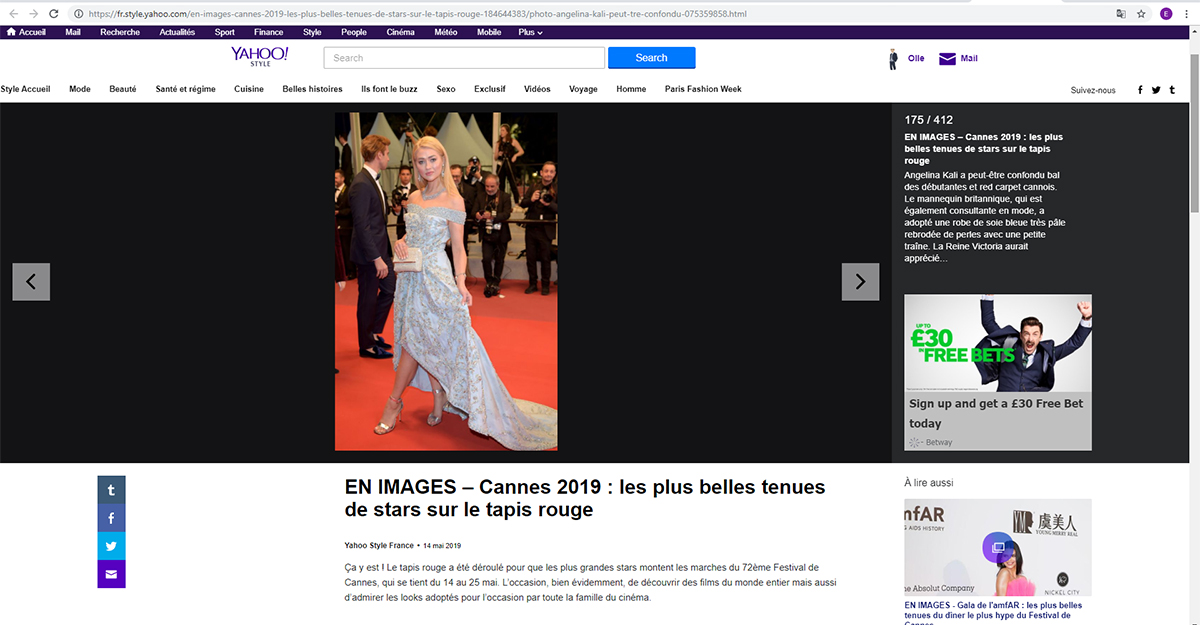Screen dimensions: 1200x625
Task: Share article via Facebook sidebar button
Action: 111,519
